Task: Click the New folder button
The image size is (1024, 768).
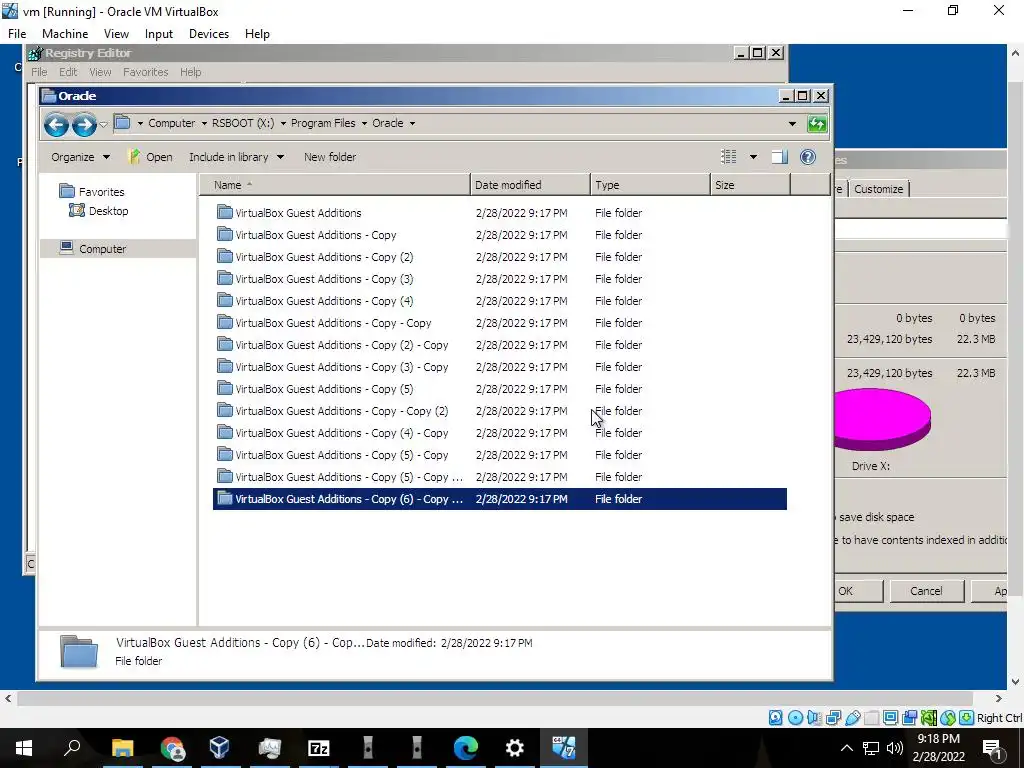Action: [x=330, y=157]
